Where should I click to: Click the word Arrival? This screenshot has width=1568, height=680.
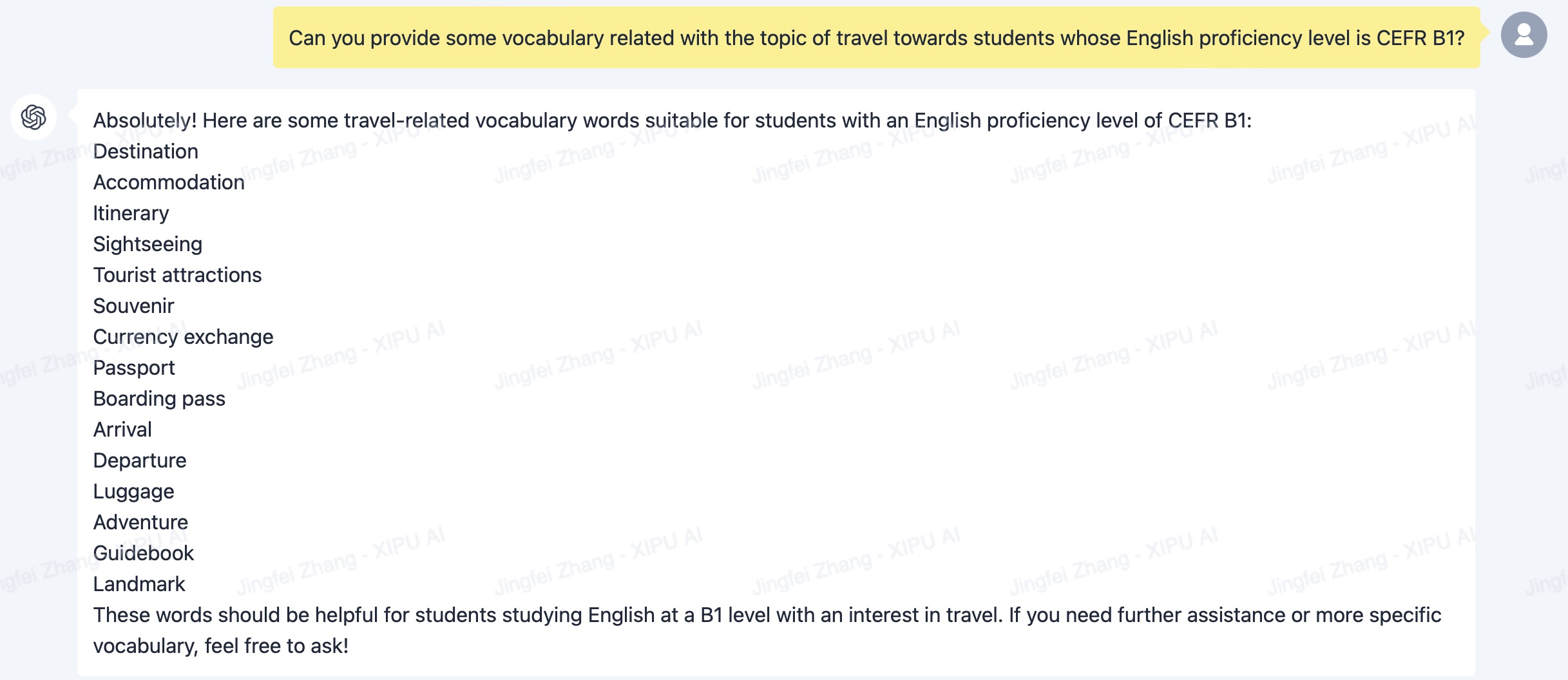[x=122, y=430]
